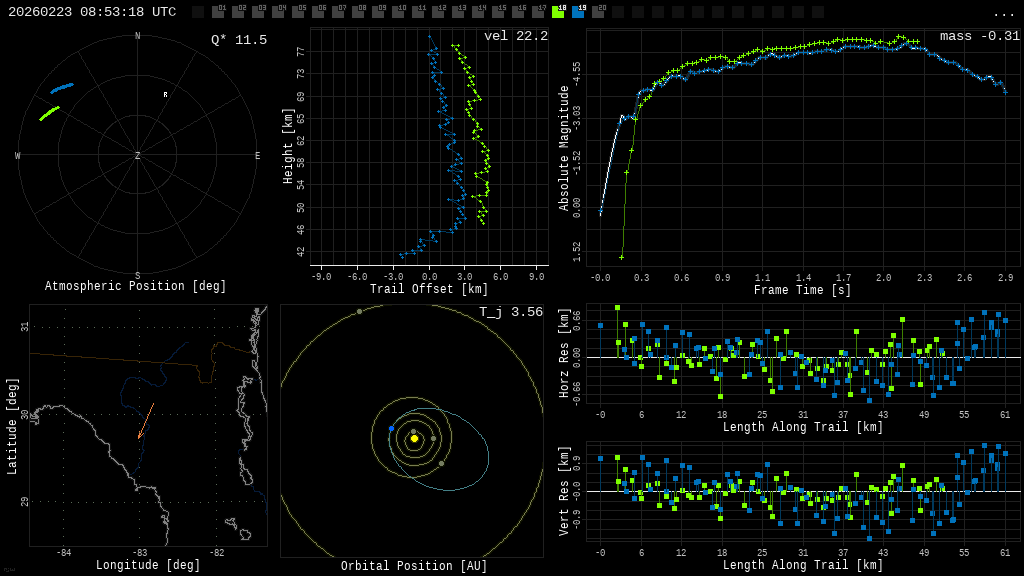Click the blue Earth dot on the orbit
This screenshot has width=1024, height=576.
point(391,428)
